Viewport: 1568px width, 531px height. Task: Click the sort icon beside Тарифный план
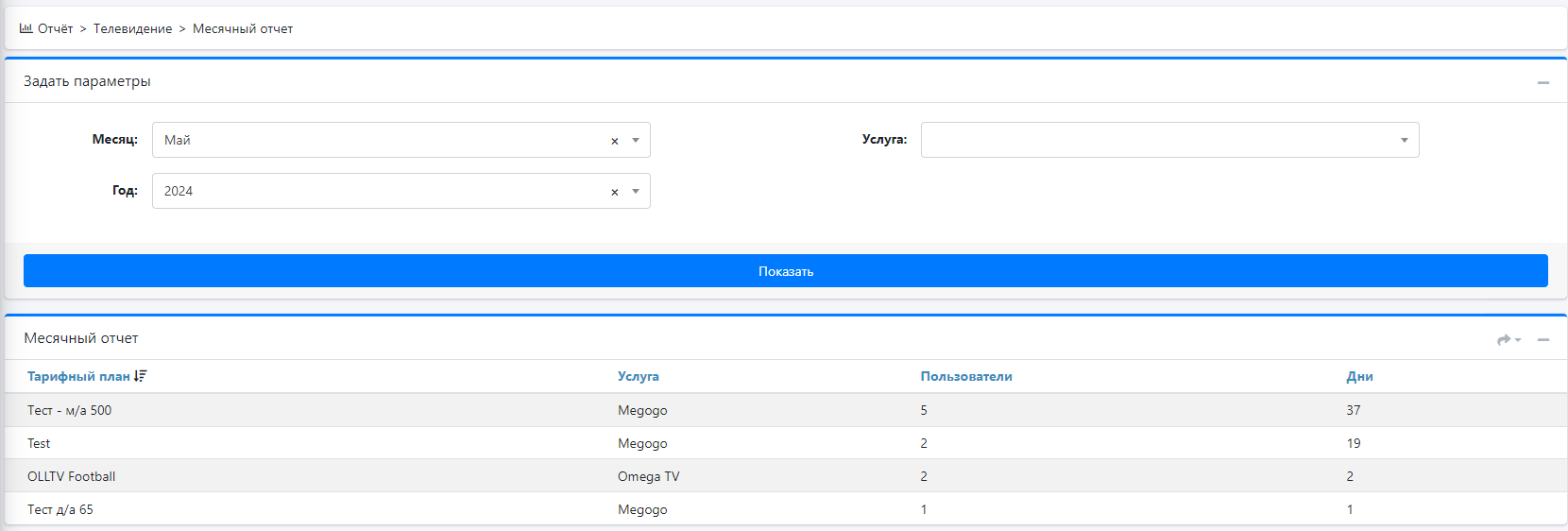(141, 376)
